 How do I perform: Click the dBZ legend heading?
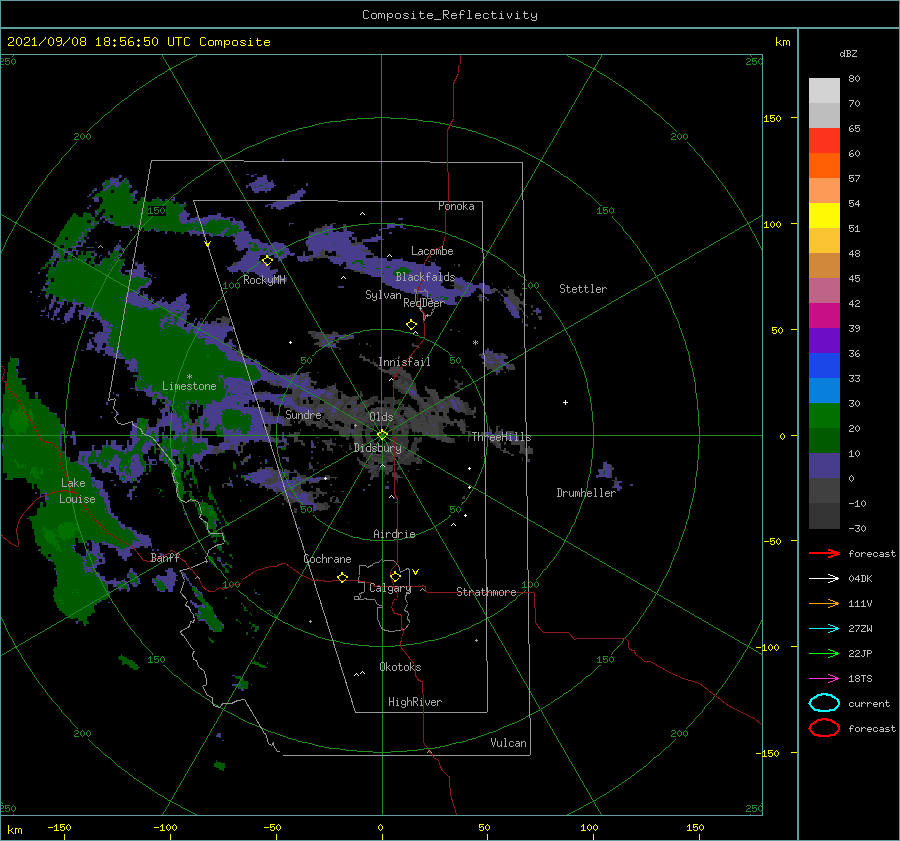click(848, 53)
